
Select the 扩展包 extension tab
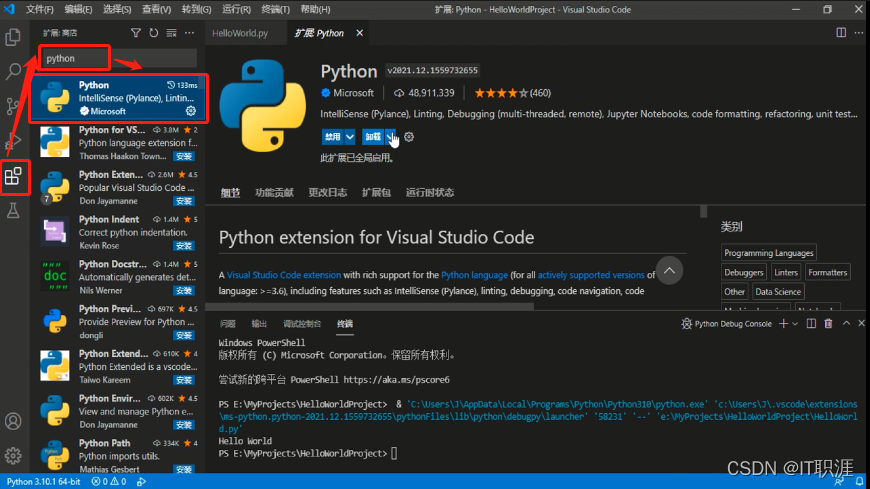[376, 193]
